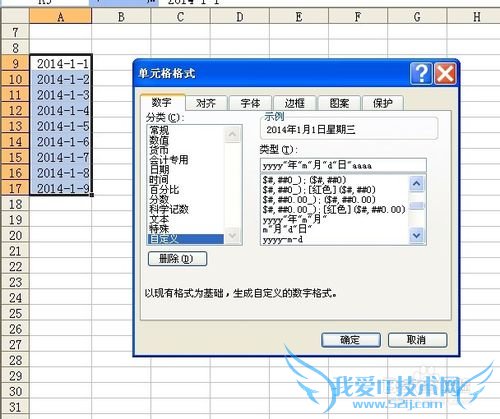The height and width of the screenshot is (419, 500).
Task: Confirm with the 确定 button
Action: click(x=351, y=340)
